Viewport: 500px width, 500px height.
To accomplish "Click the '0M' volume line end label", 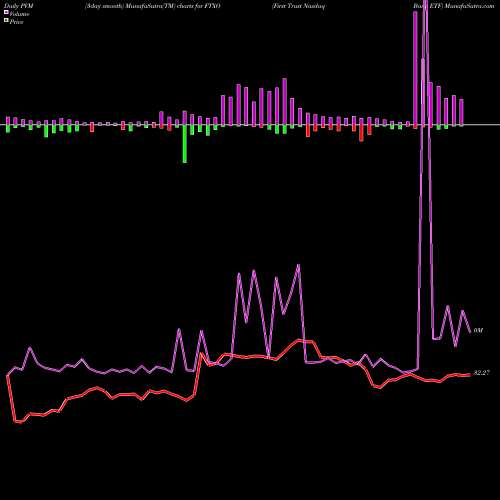I will pos(478,331).
